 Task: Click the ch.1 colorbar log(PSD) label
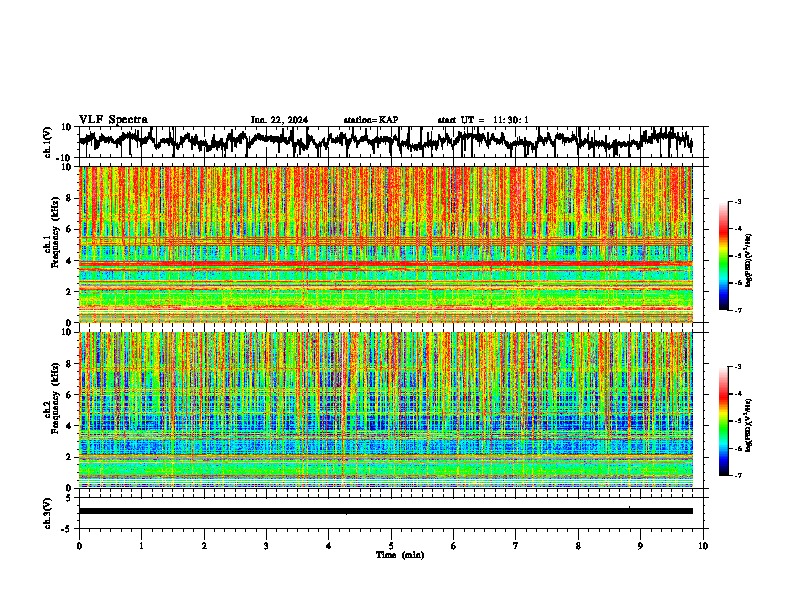click(749, 261)
